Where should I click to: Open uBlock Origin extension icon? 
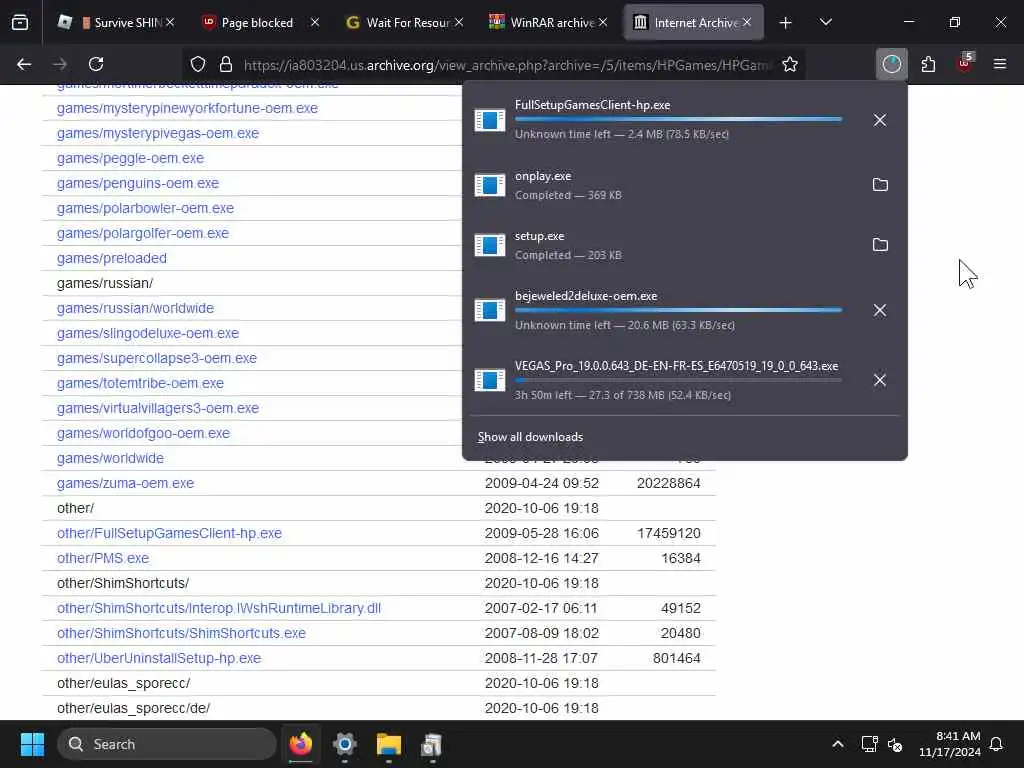965,63
